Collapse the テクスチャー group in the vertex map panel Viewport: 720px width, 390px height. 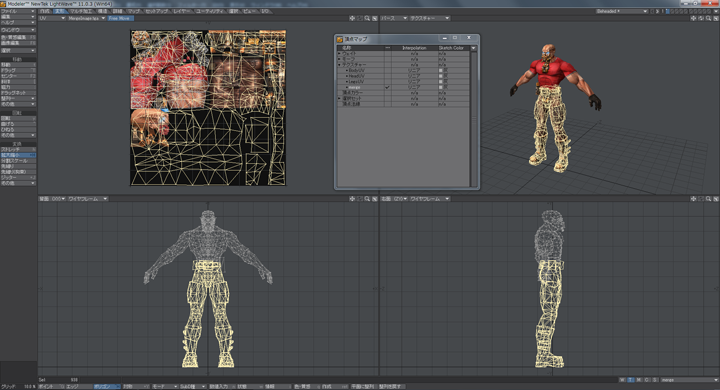click(x=340, y=65)
